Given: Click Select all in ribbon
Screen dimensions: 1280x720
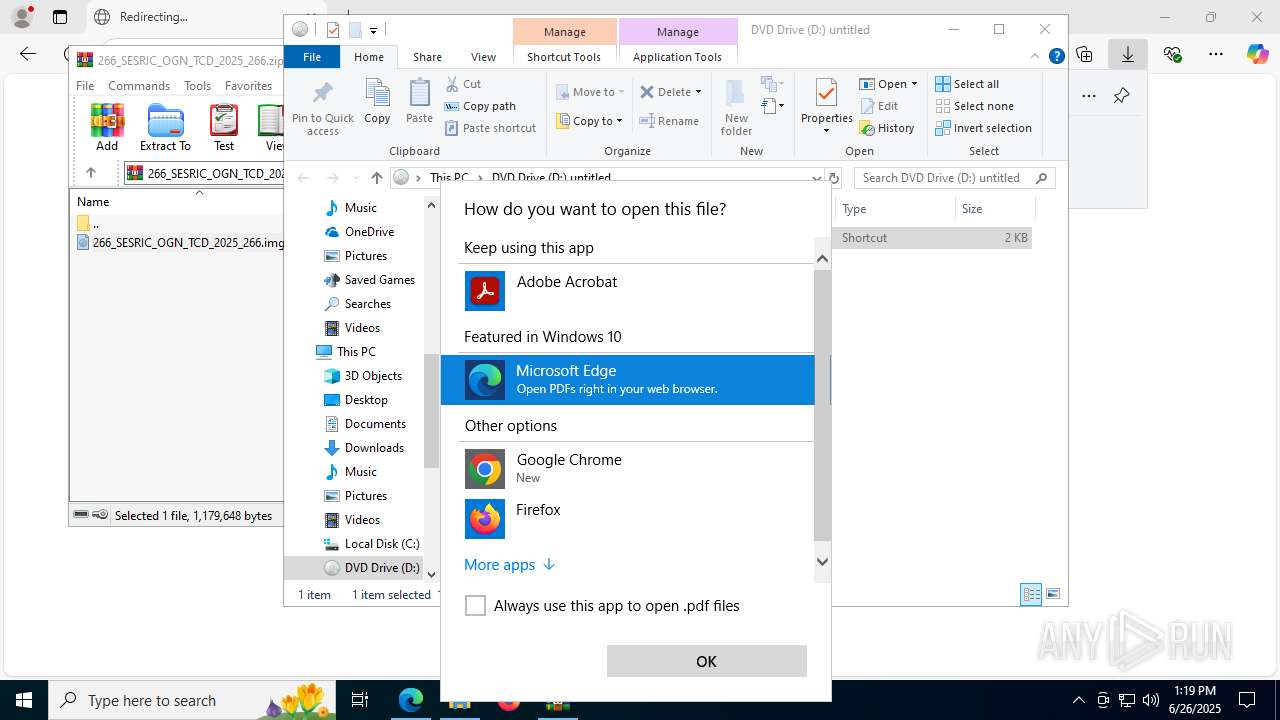Looking at the screenshot, I should [x=967, y=84].
